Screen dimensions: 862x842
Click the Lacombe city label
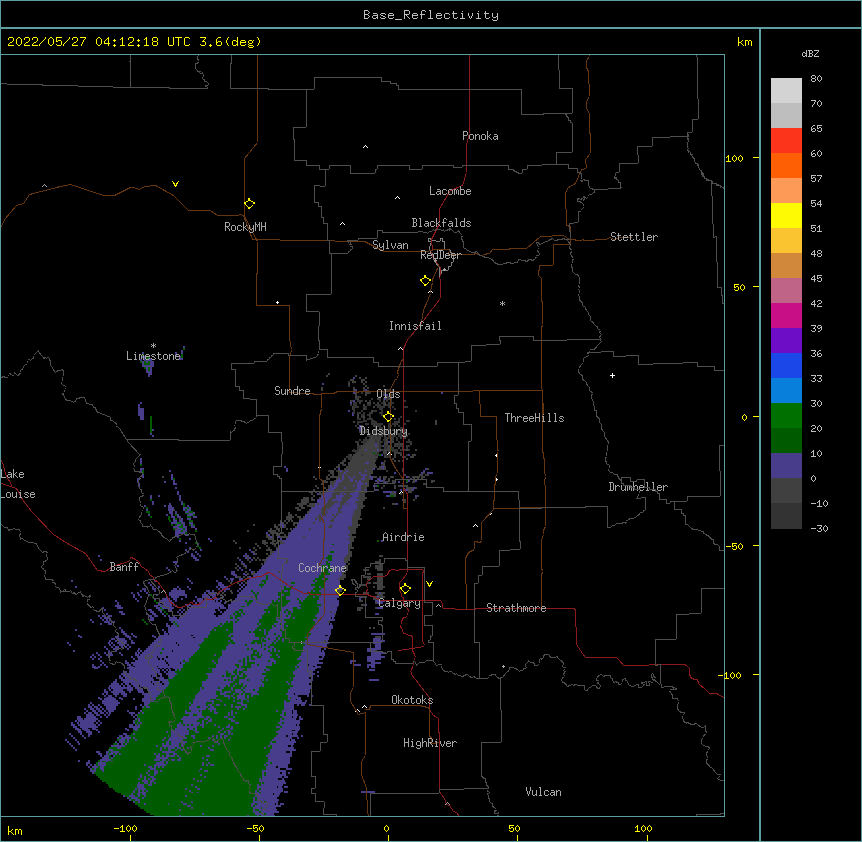(x=450, y=191)
